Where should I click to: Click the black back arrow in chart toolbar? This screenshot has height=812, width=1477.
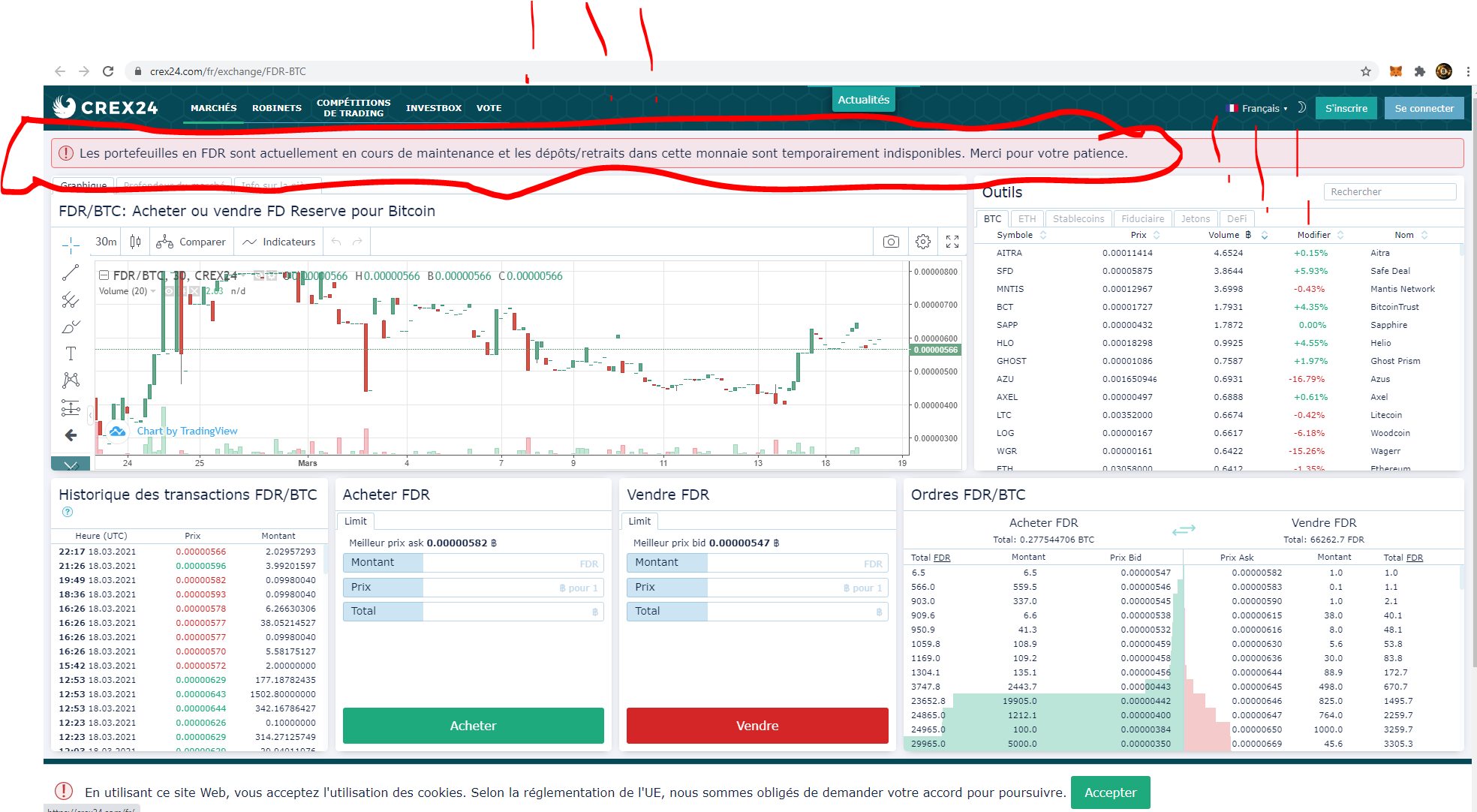click(71, 435)
